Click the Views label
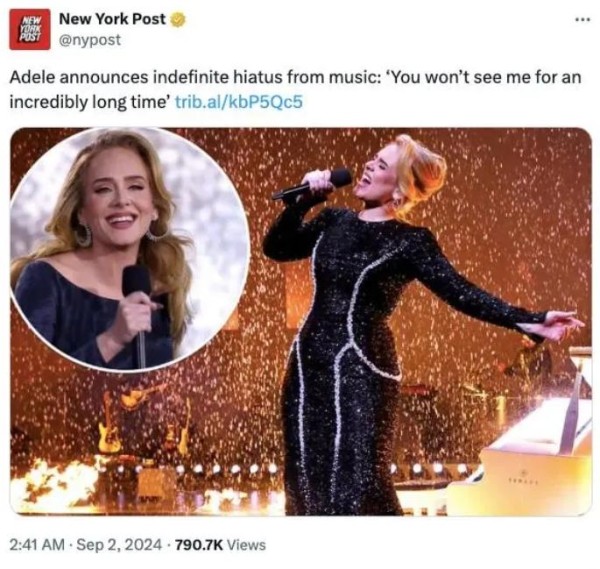 246,545
